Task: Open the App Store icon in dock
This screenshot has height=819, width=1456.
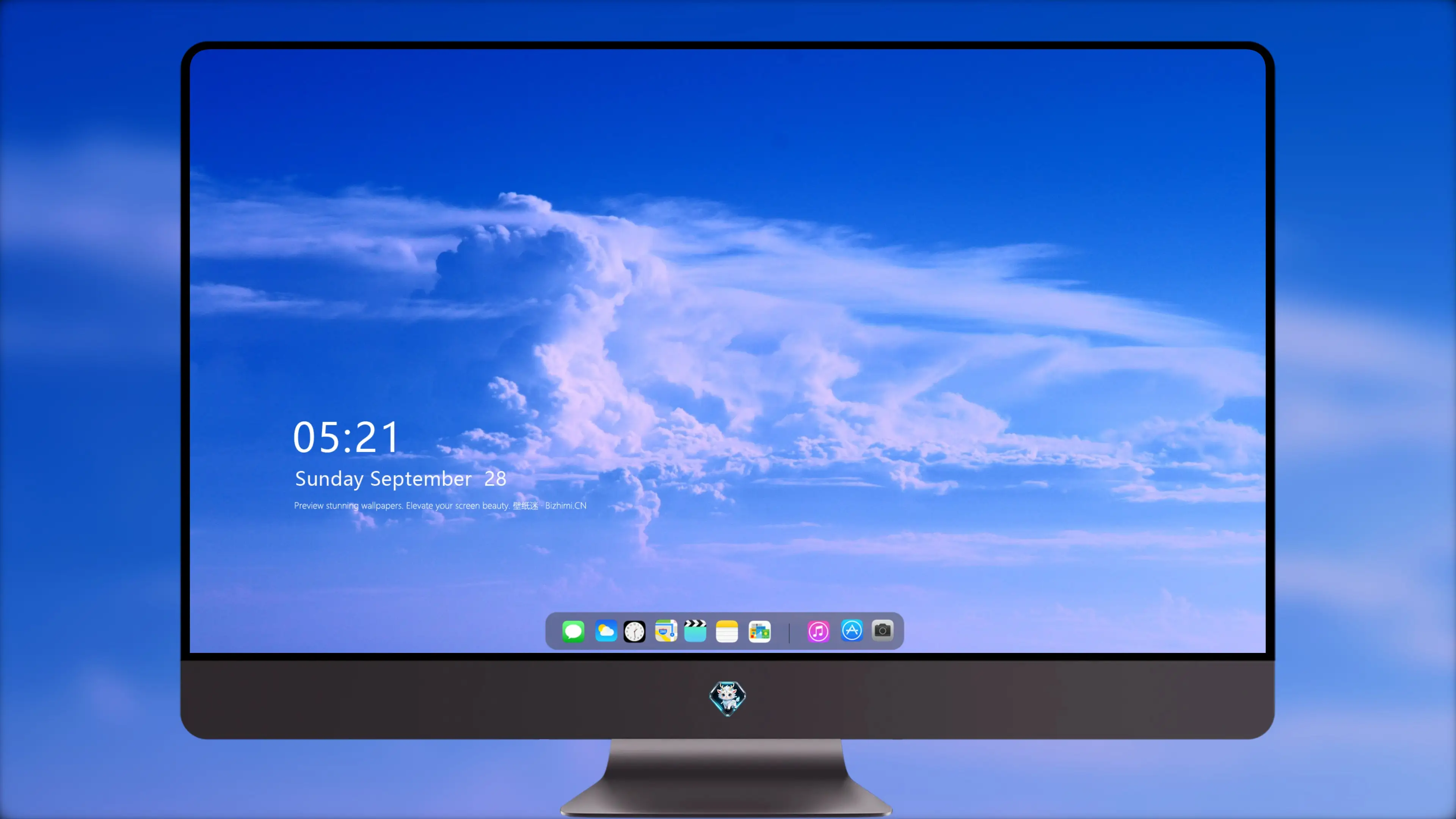Action: [852, 630]
